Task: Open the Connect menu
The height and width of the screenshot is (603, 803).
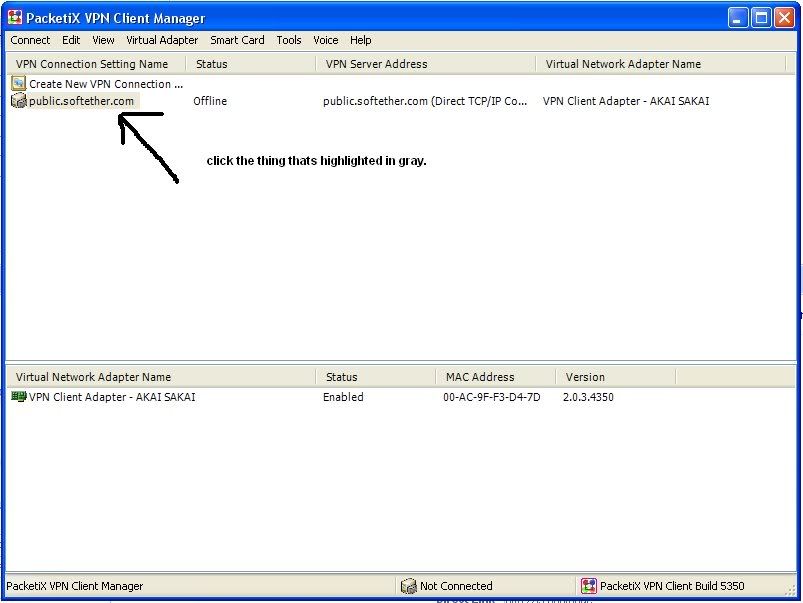Action: coord(30,40)
